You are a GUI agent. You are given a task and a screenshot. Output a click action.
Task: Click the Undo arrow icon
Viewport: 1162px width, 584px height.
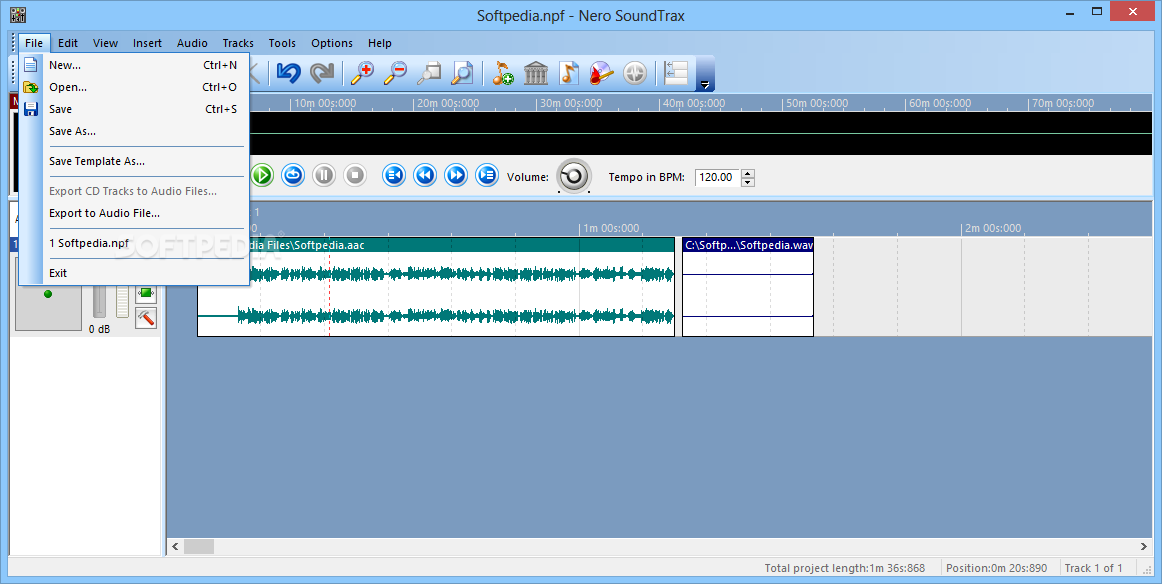(288, 73)
